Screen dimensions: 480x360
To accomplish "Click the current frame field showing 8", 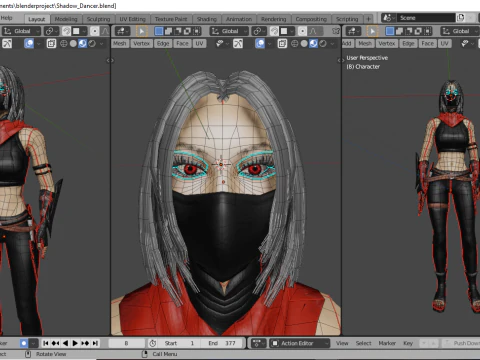I will pyautogui.click(x=126, y=343).
